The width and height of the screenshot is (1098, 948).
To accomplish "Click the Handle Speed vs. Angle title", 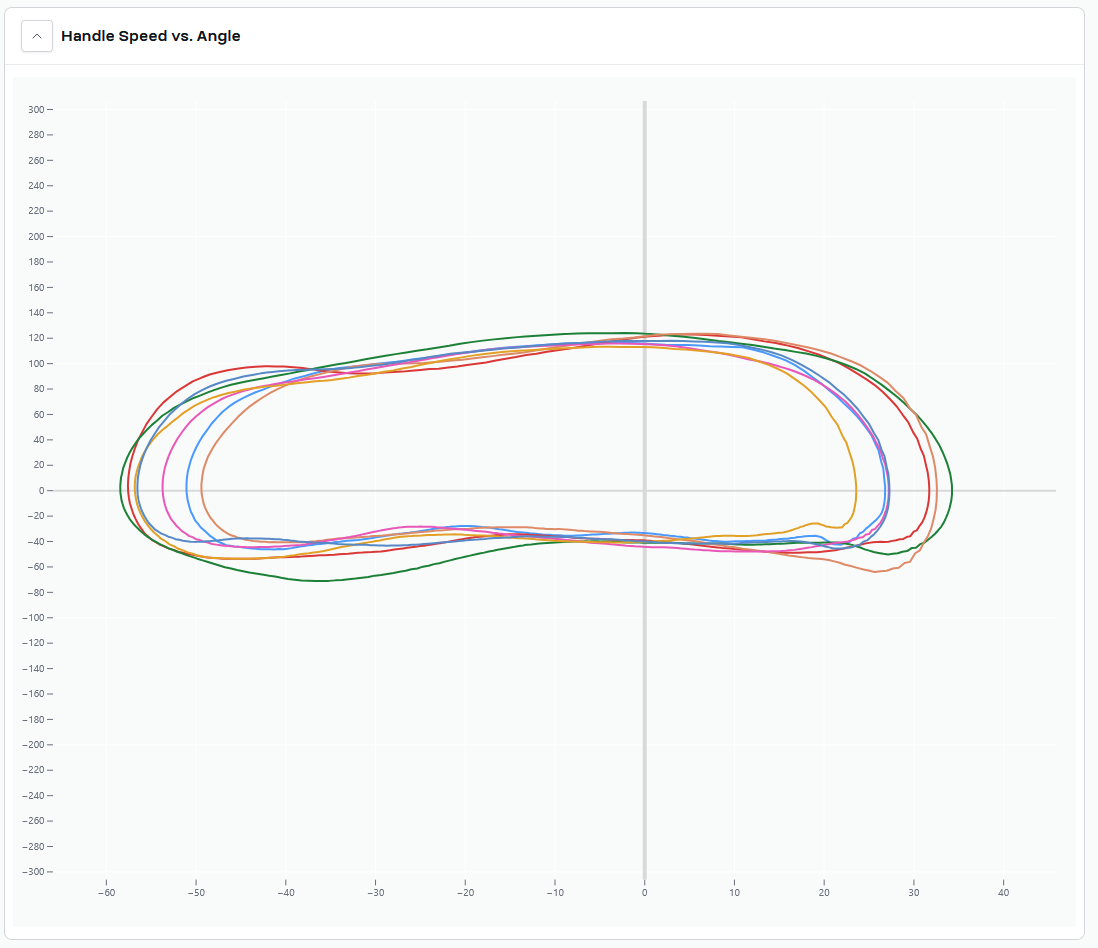I will 150,36.
